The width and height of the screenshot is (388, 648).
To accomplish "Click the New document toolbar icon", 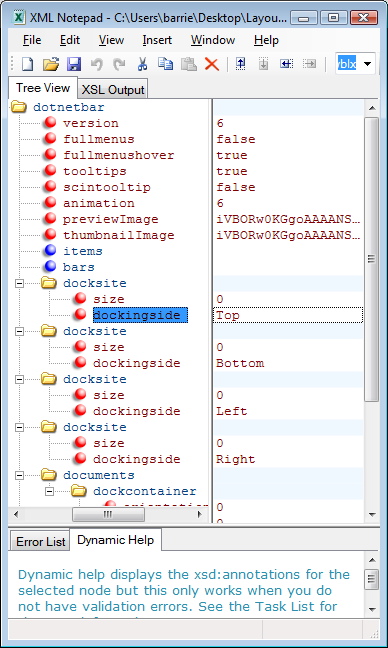I will 27,64.
